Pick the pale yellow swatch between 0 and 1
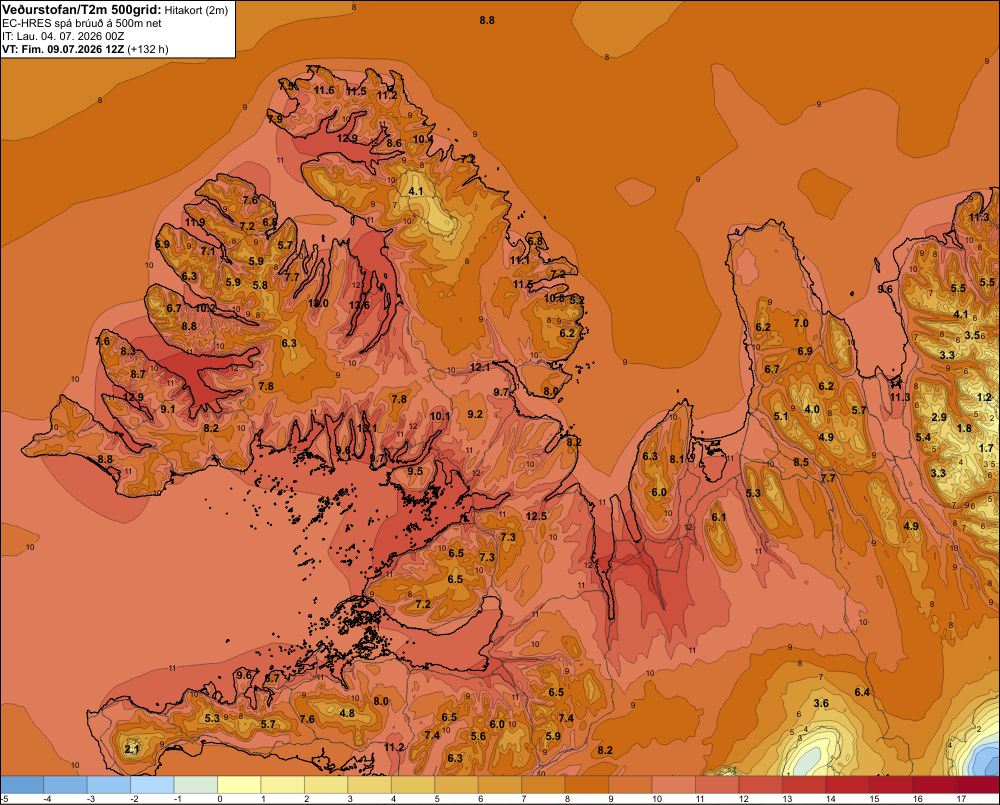The height and width of the screenshot is (805, 1000). pyautogui.click(x=239, y=785)
